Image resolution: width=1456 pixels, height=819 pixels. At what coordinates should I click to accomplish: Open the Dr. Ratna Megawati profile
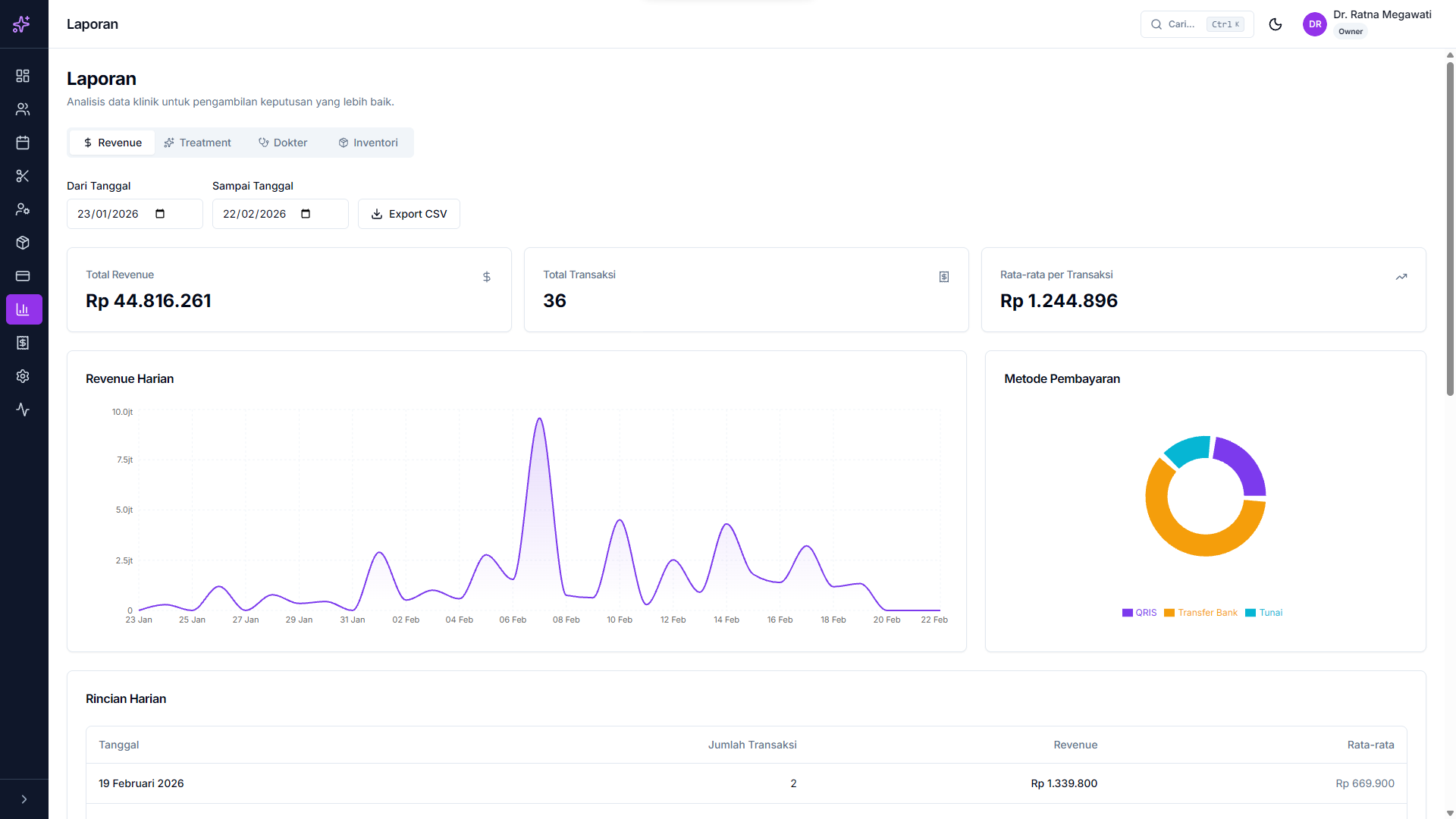[x=1367, y=24]
